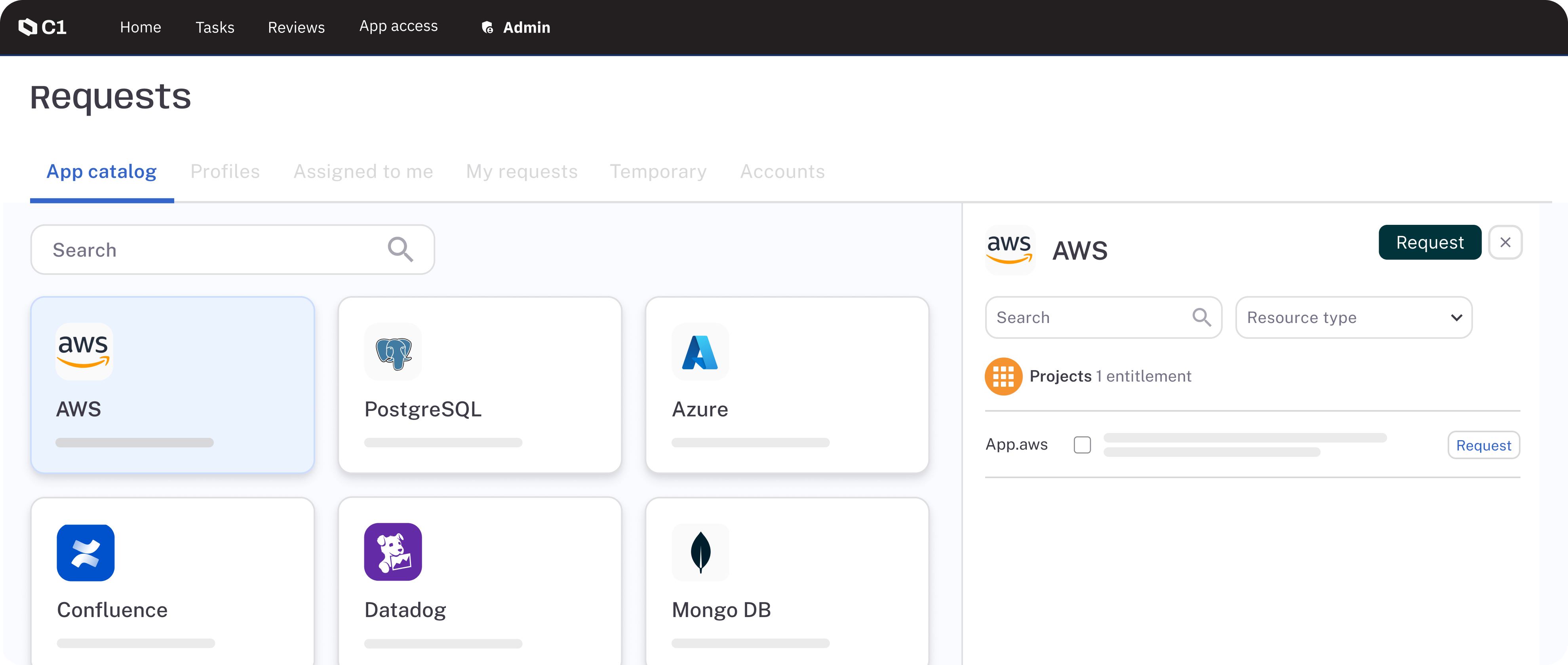The image size is (1568, 665).
Task: Select the Confluence app icon
Action: 85,553
